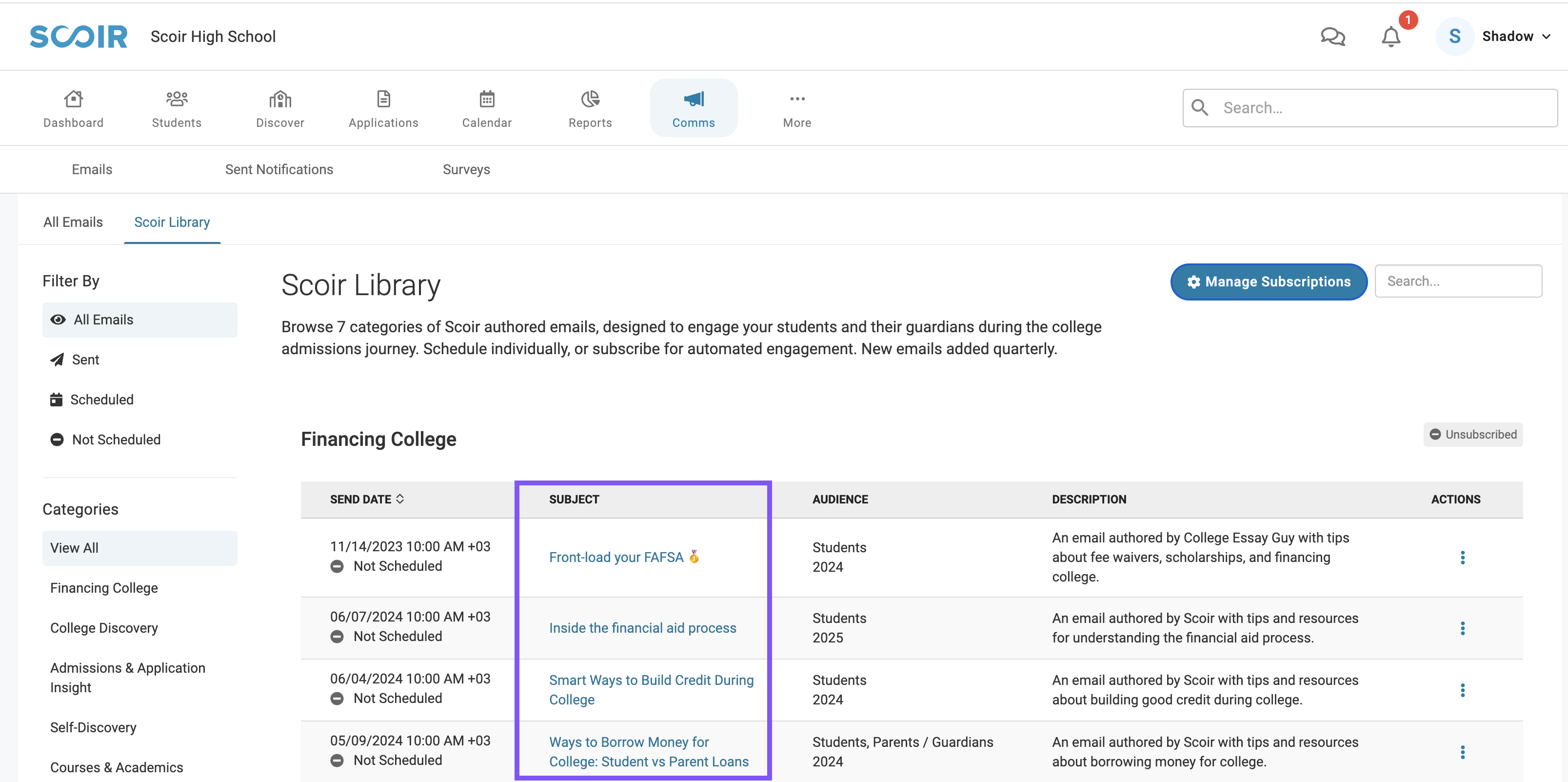Open the Calendar navigation item
1568x782 pixels.
click(x=487, y=108)
